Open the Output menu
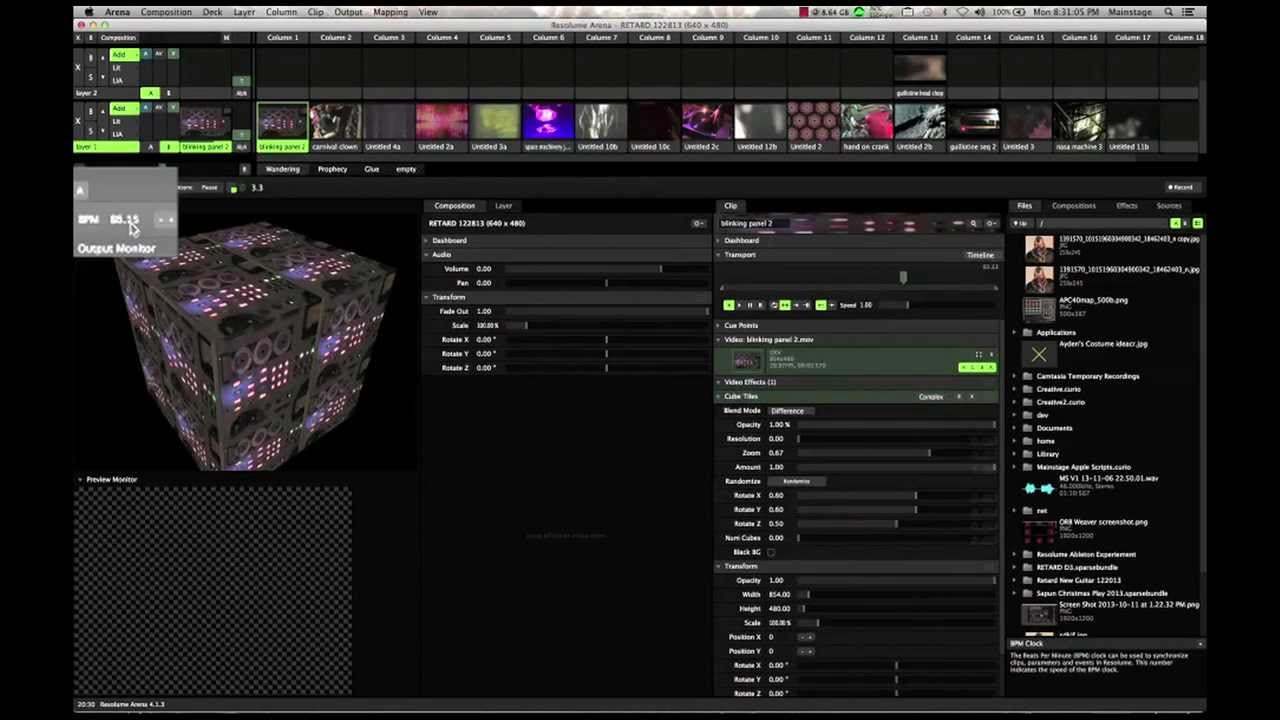Image resolution: width=1280 pixels, height=720 pixels. tap(348, 12)
